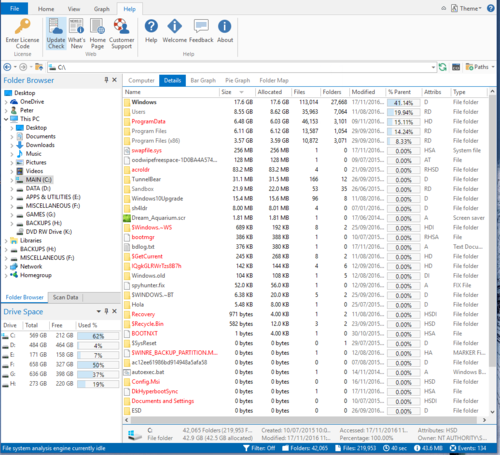Image resolution: width=500 pixels, height=455 pixels.
Task: Click the Filter Off status bar icon
Action: tap(246, 448)
